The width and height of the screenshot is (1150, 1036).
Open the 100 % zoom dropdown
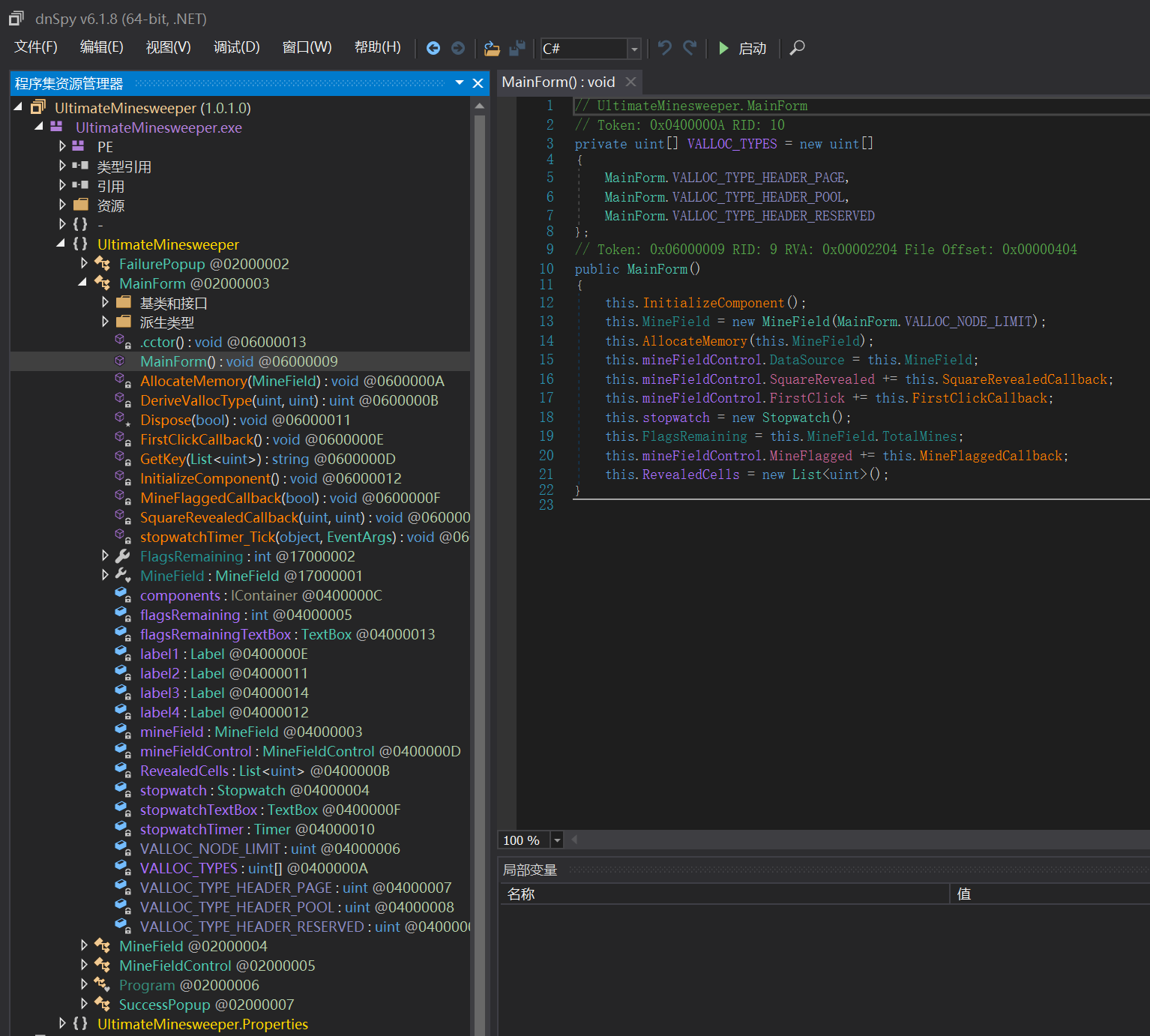coord(557,840)
